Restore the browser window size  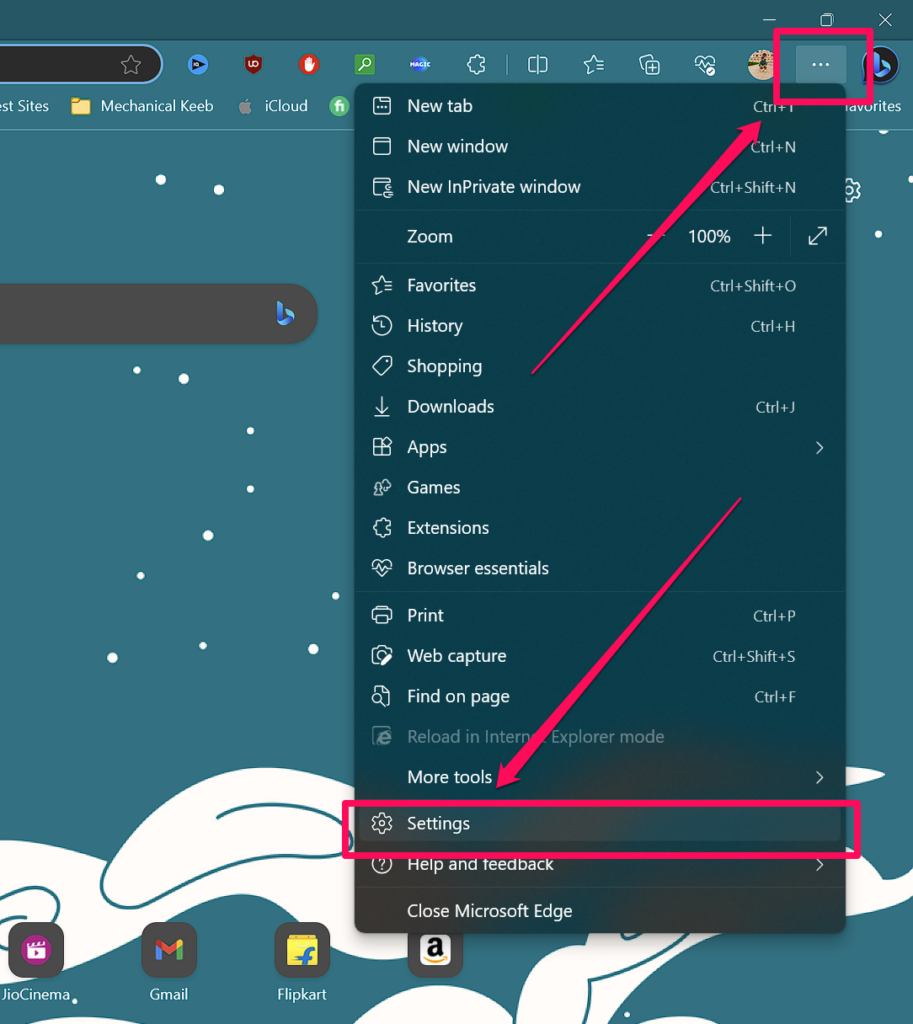click(827, 20)
